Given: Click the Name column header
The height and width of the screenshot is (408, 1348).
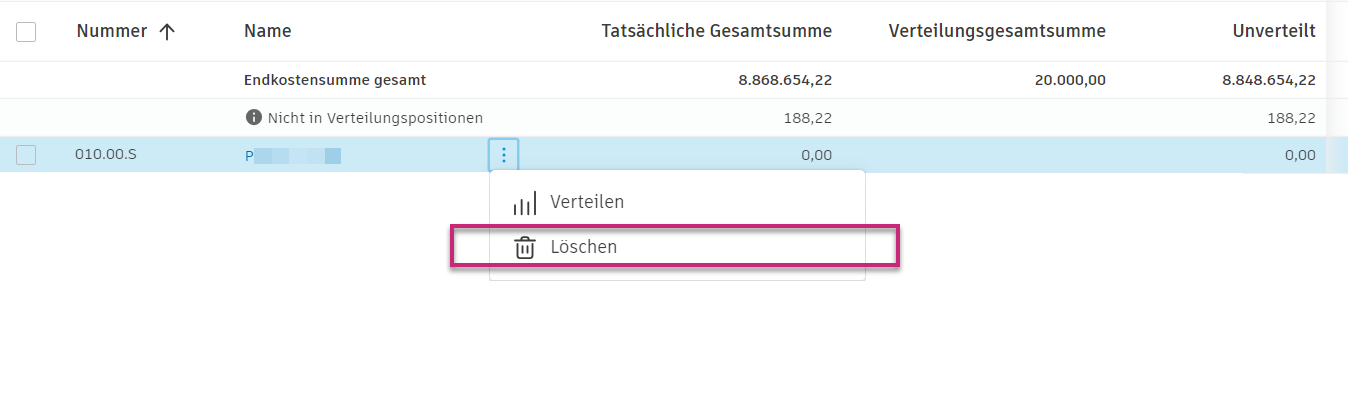Looking at the screenshot, I should pos(268,31).
